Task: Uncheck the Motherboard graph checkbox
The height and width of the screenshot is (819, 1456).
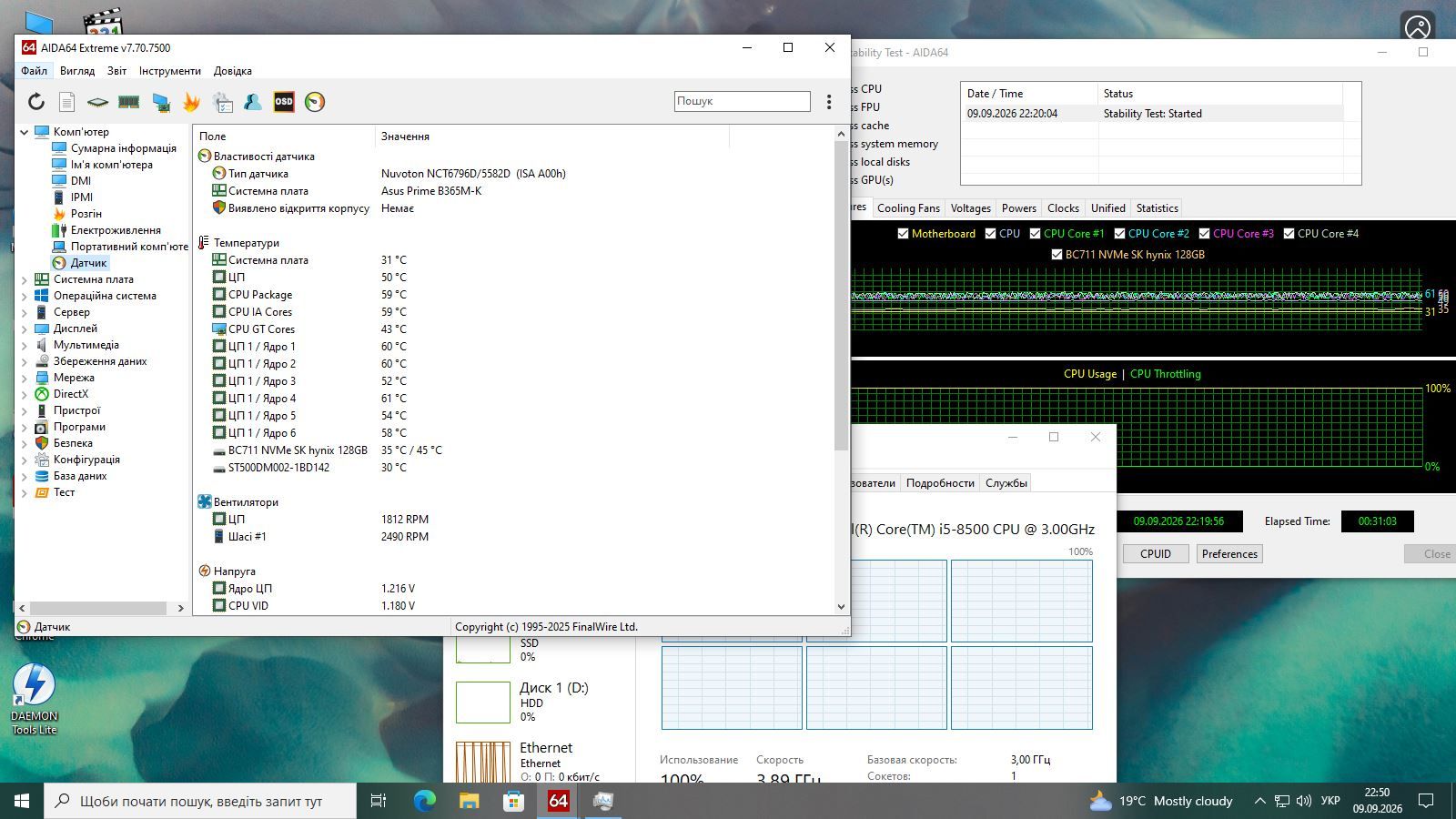Action: tap(903, 234)
